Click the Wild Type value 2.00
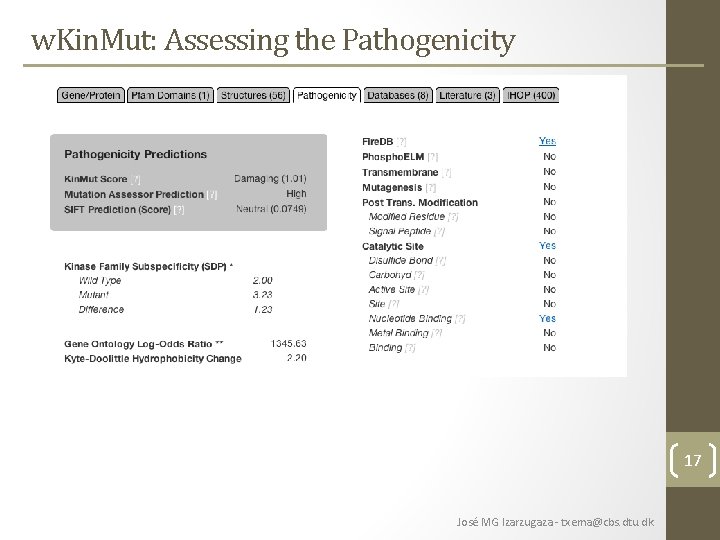The image size is (720, 540). pos(262,280)
